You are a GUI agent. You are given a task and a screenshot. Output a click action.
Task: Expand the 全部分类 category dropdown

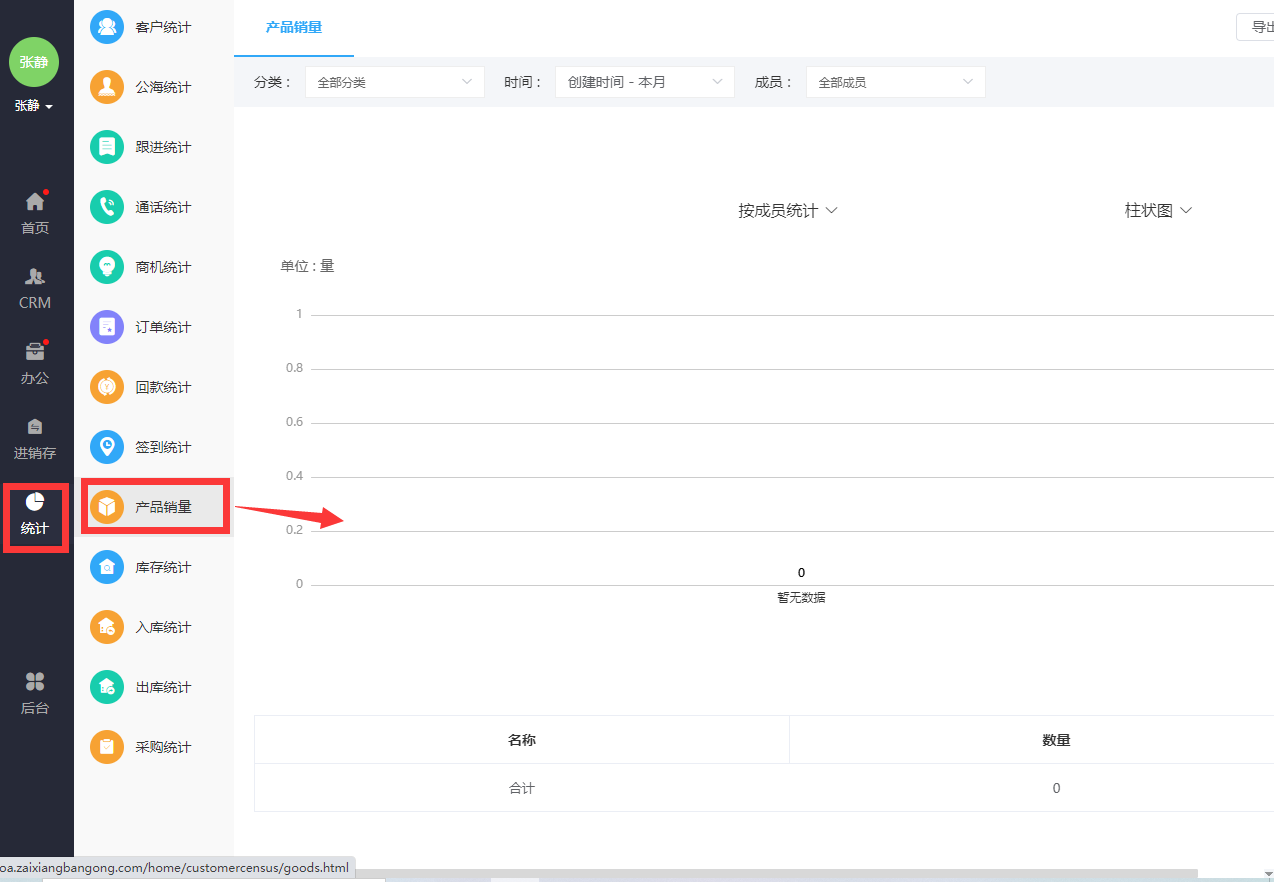coord(395,82)
